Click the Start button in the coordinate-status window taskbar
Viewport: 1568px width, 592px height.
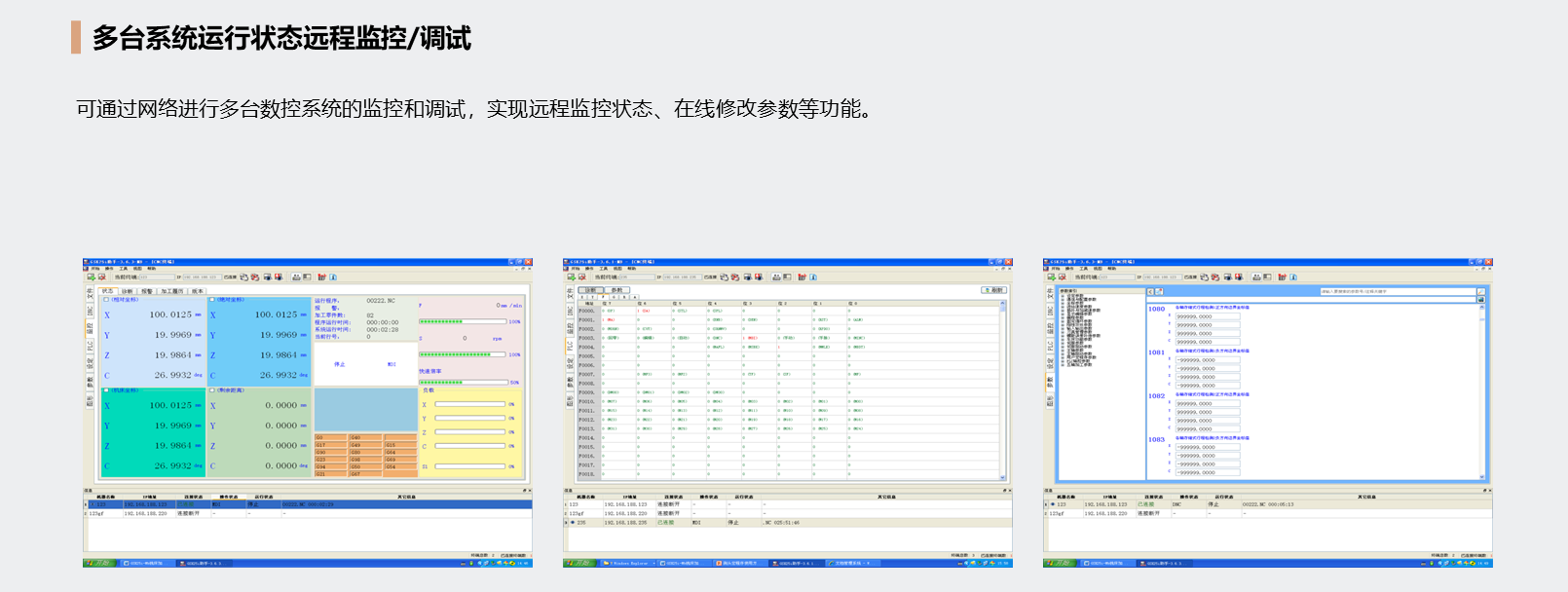pyautogui.click(x=97, y=563)
